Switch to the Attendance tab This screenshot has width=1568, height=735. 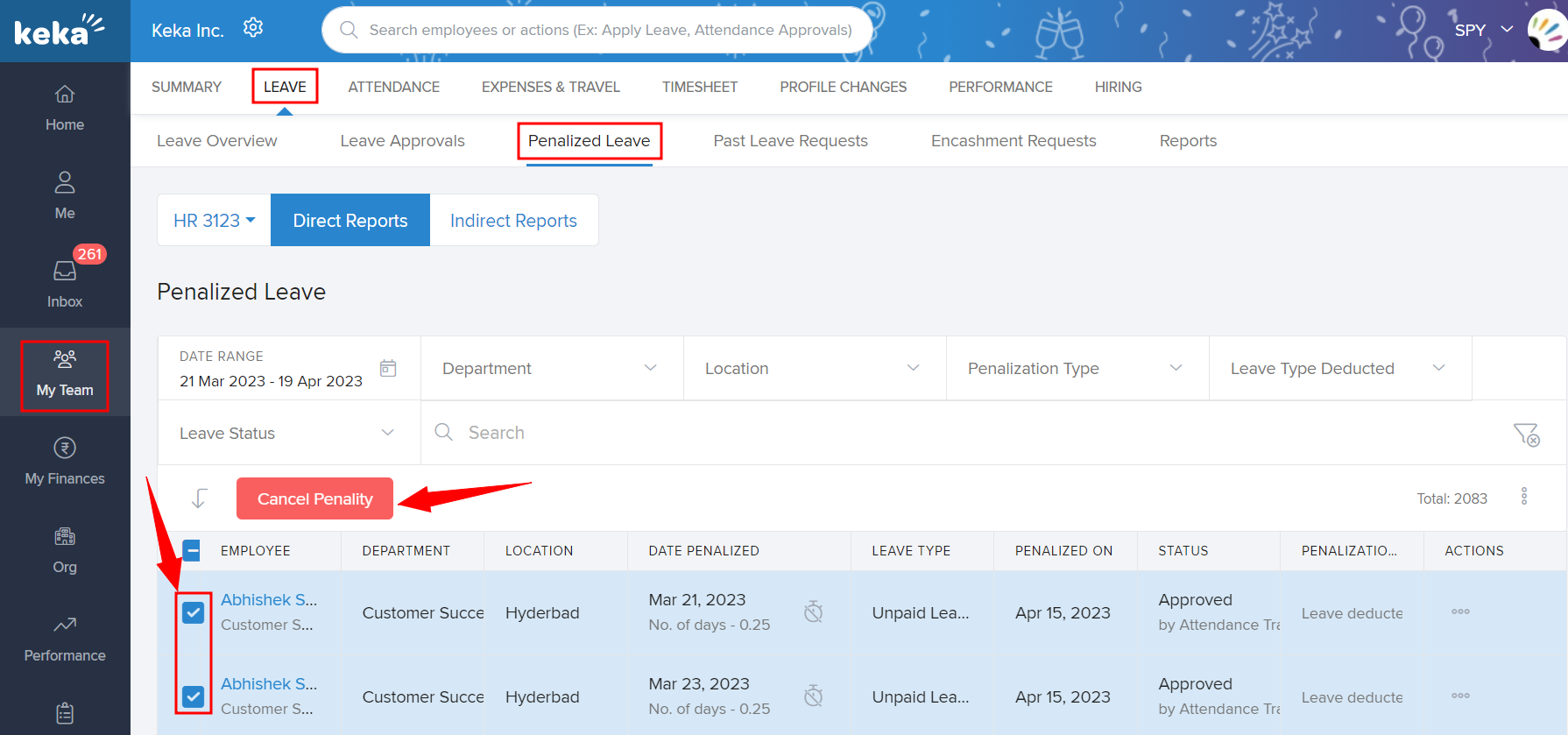click(x=393, y=87)
